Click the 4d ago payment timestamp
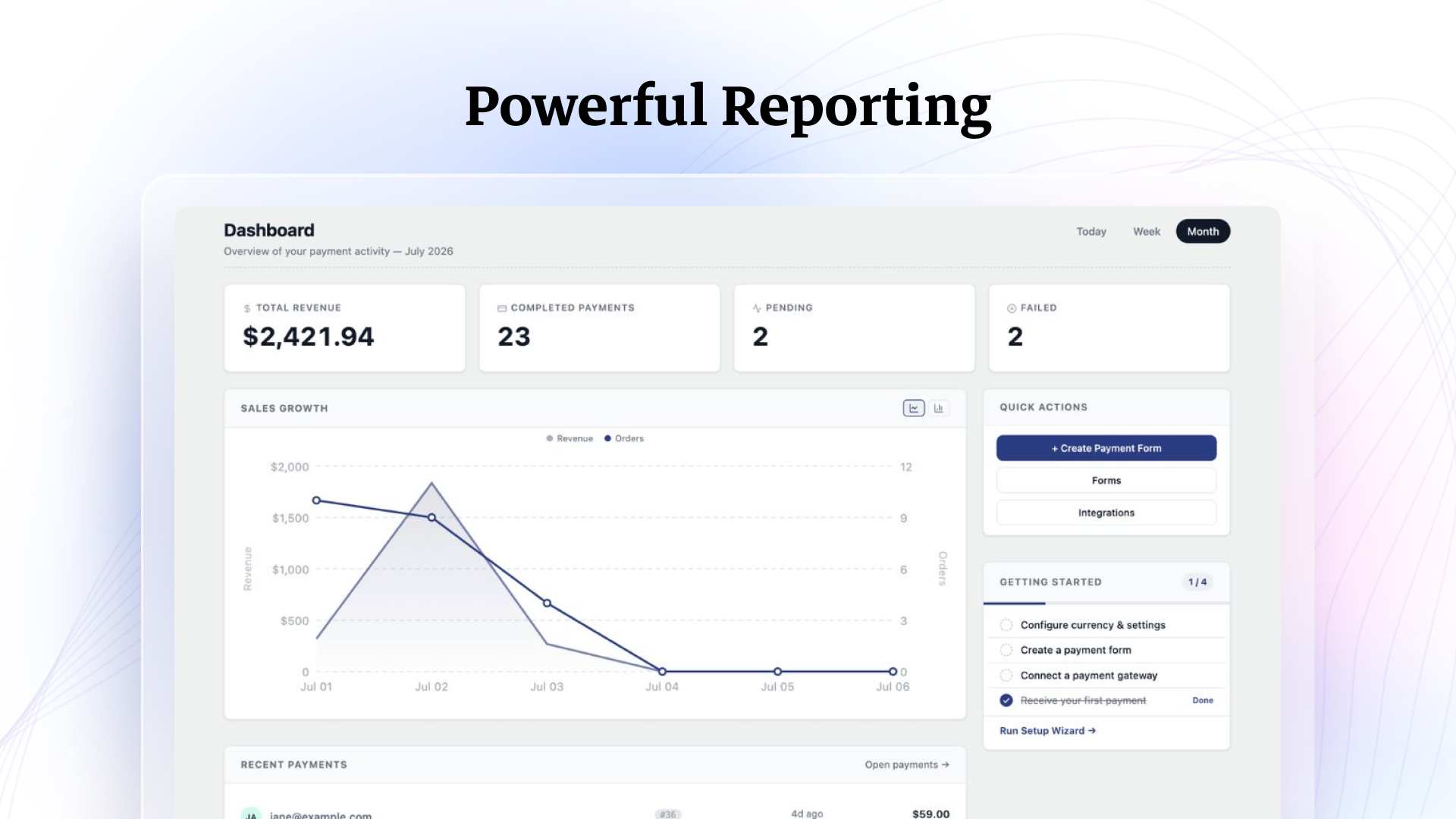This screenshot has width=1456, height=819. pyautogui.click(x=807, y=814)
